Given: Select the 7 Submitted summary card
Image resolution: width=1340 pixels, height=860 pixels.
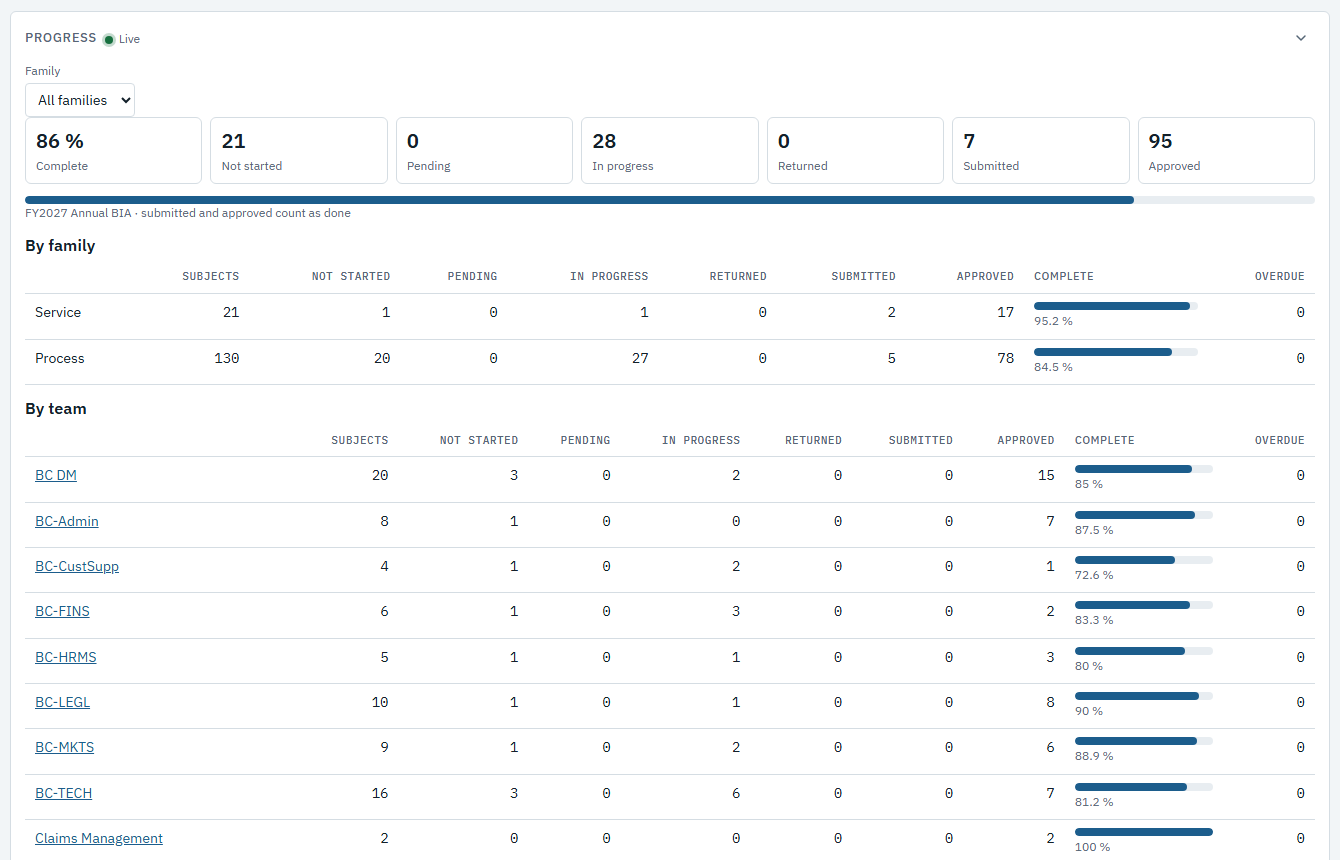Looking at the screenshot, I should point(1041,151).
